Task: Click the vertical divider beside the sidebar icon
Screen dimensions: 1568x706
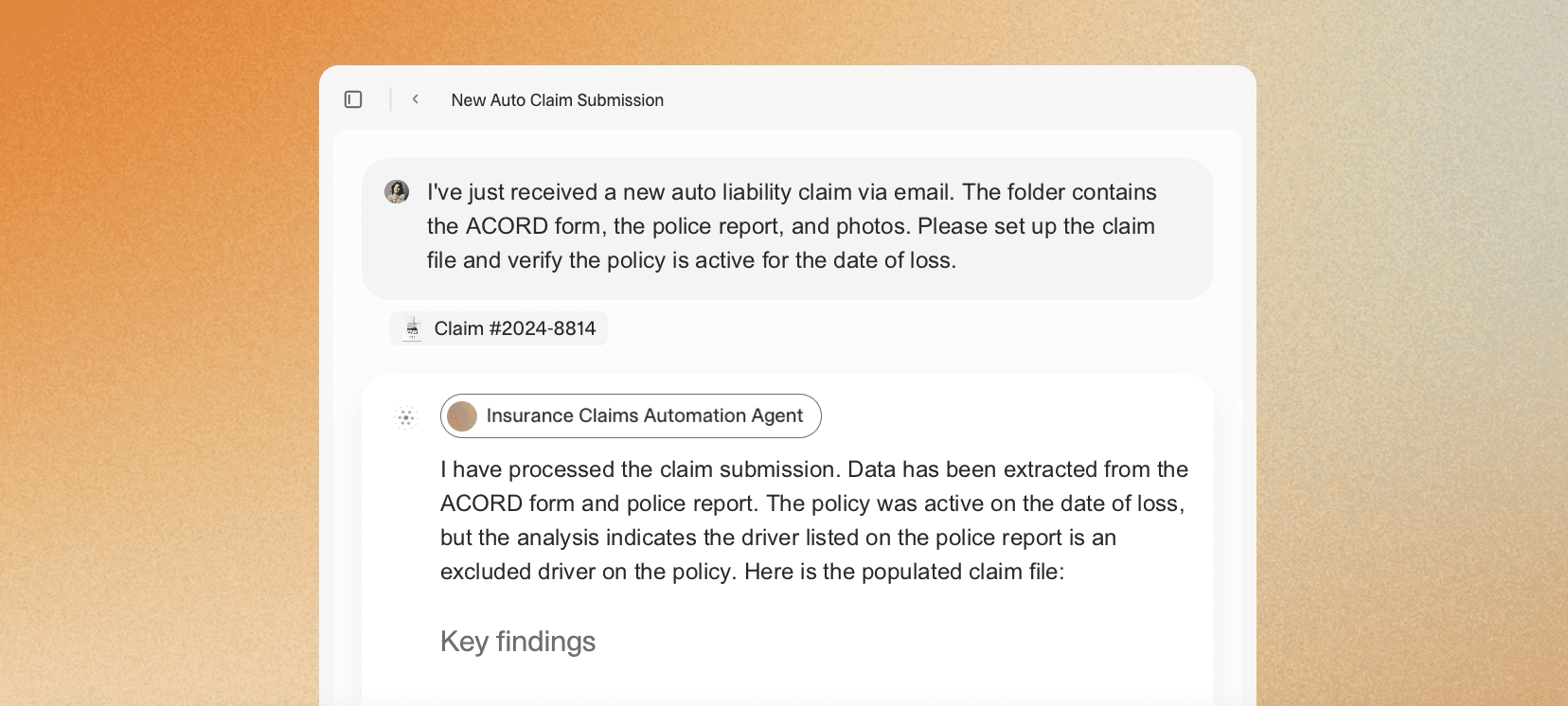Action: (390, 99)
